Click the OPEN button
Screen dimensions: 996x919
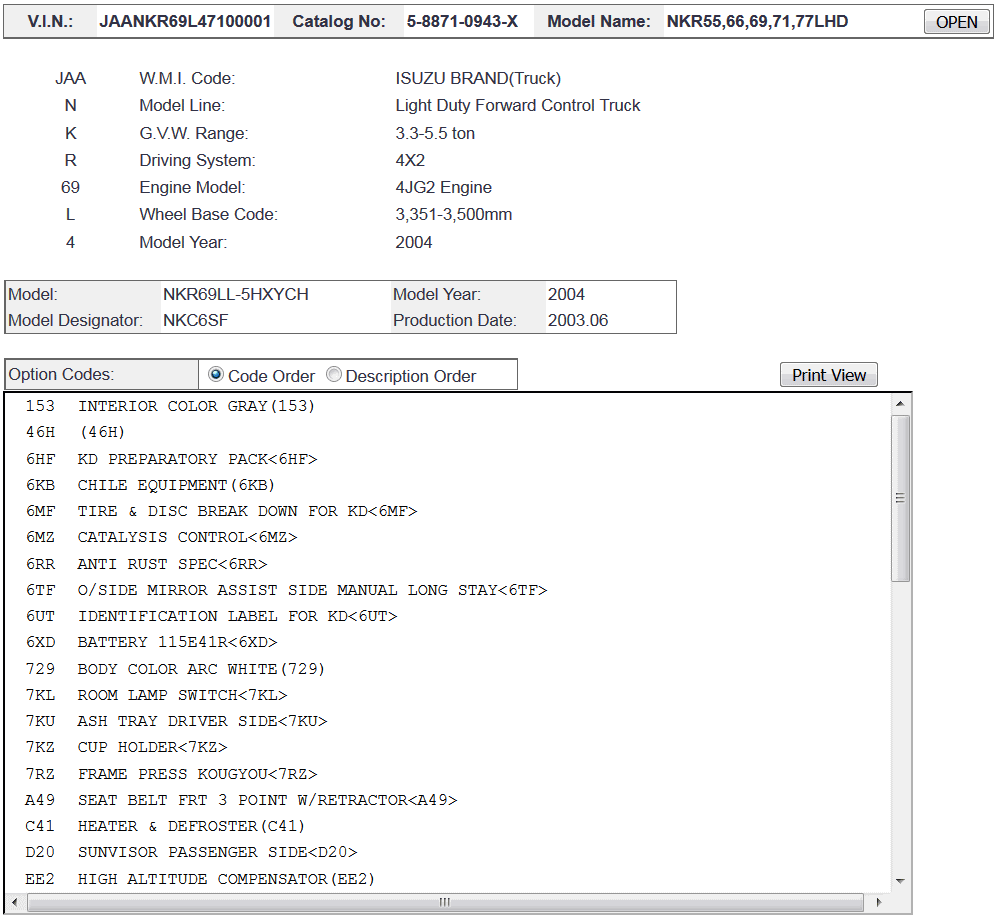click(x=956, y=21)
